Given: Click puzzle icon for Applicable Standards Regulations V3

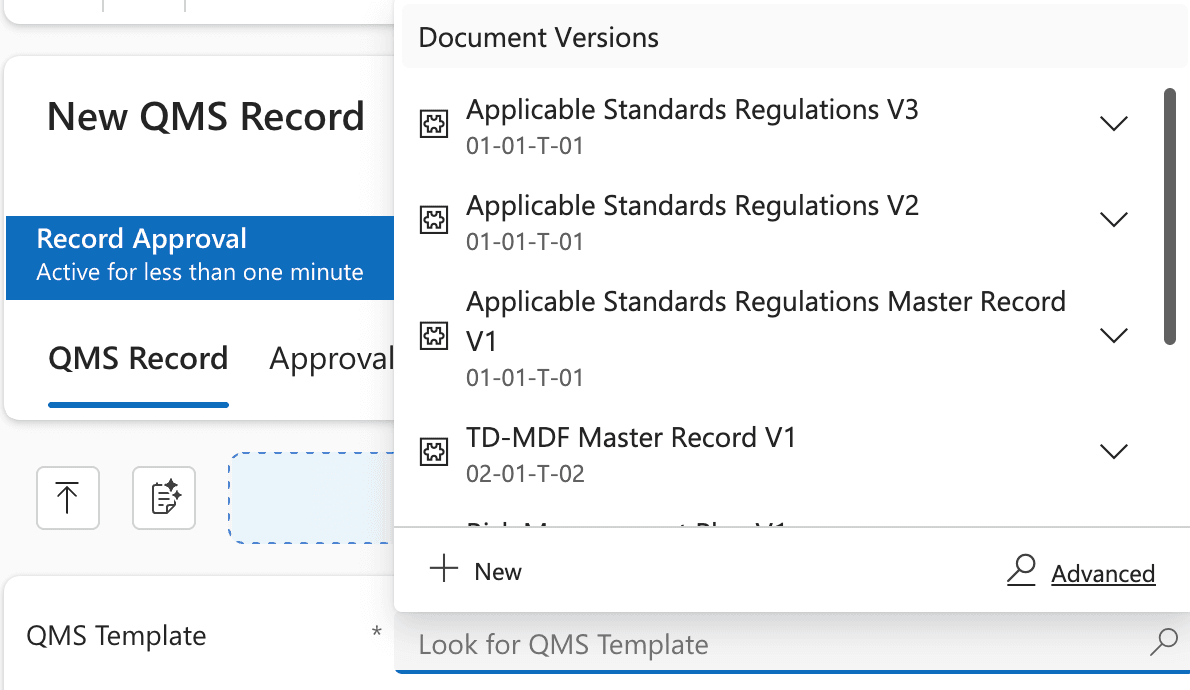Looking at the screenshot, I should click(434, 123).
